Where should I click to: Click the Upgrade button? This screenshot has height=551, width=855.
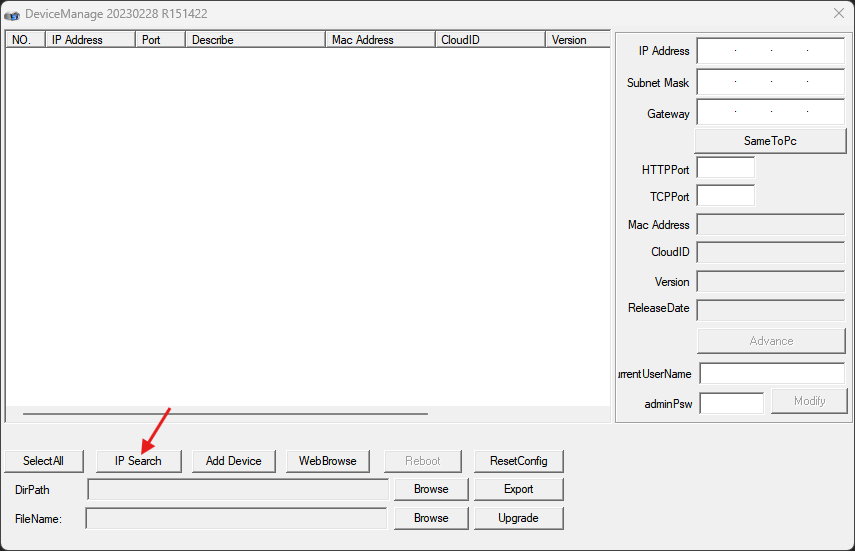518,518
